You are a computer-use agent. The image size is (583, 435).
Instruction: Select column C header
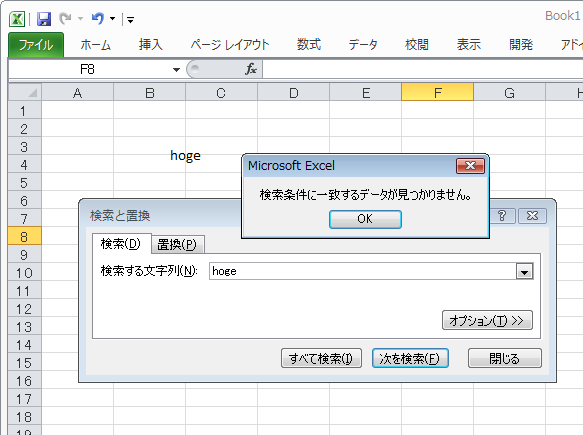tap(221, 93)
